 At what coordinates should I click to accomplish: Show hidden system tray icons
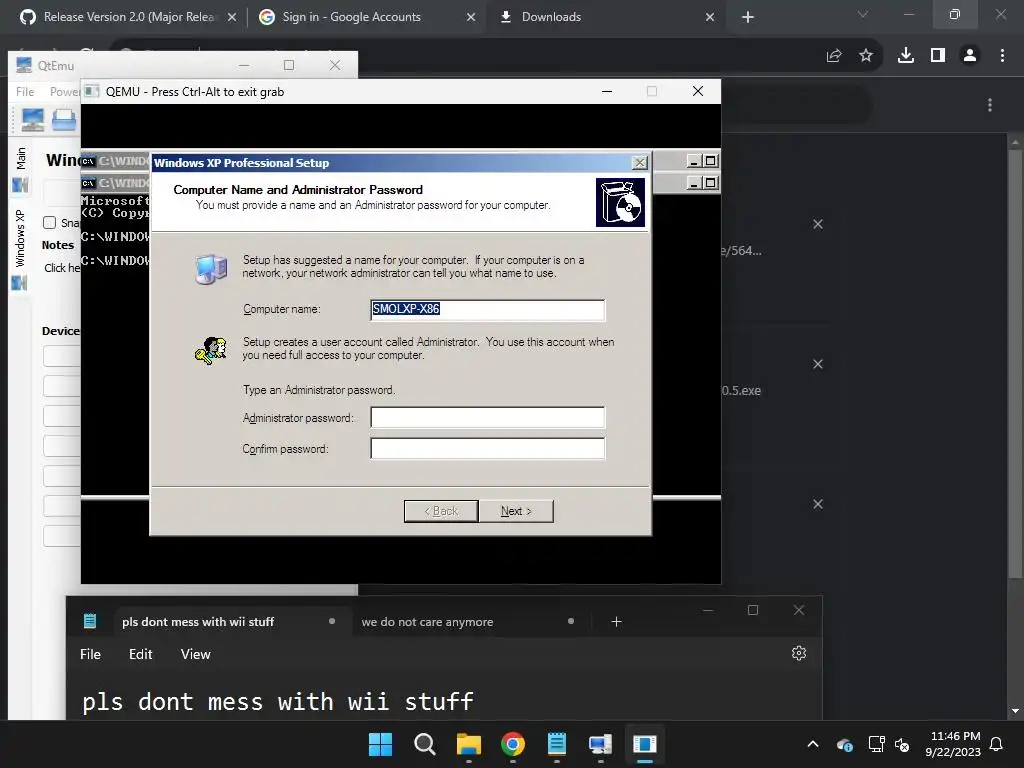click(x=813, y=744)
